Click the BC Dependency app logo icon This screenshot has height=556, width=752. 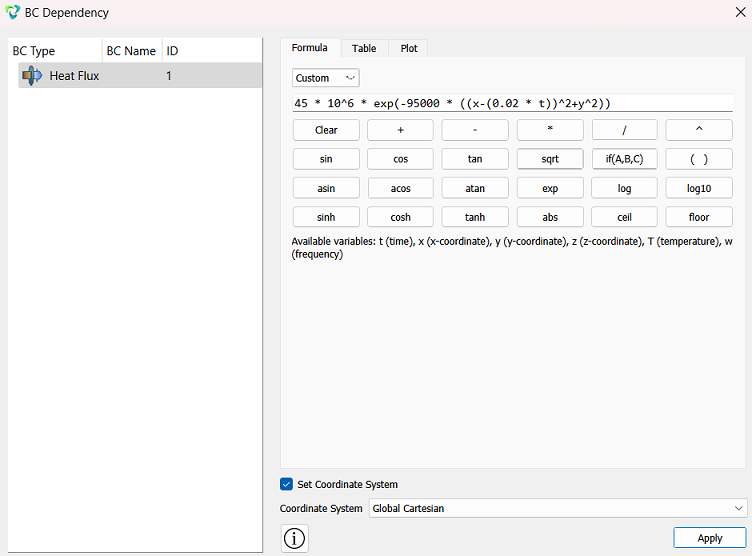(12, 12)
